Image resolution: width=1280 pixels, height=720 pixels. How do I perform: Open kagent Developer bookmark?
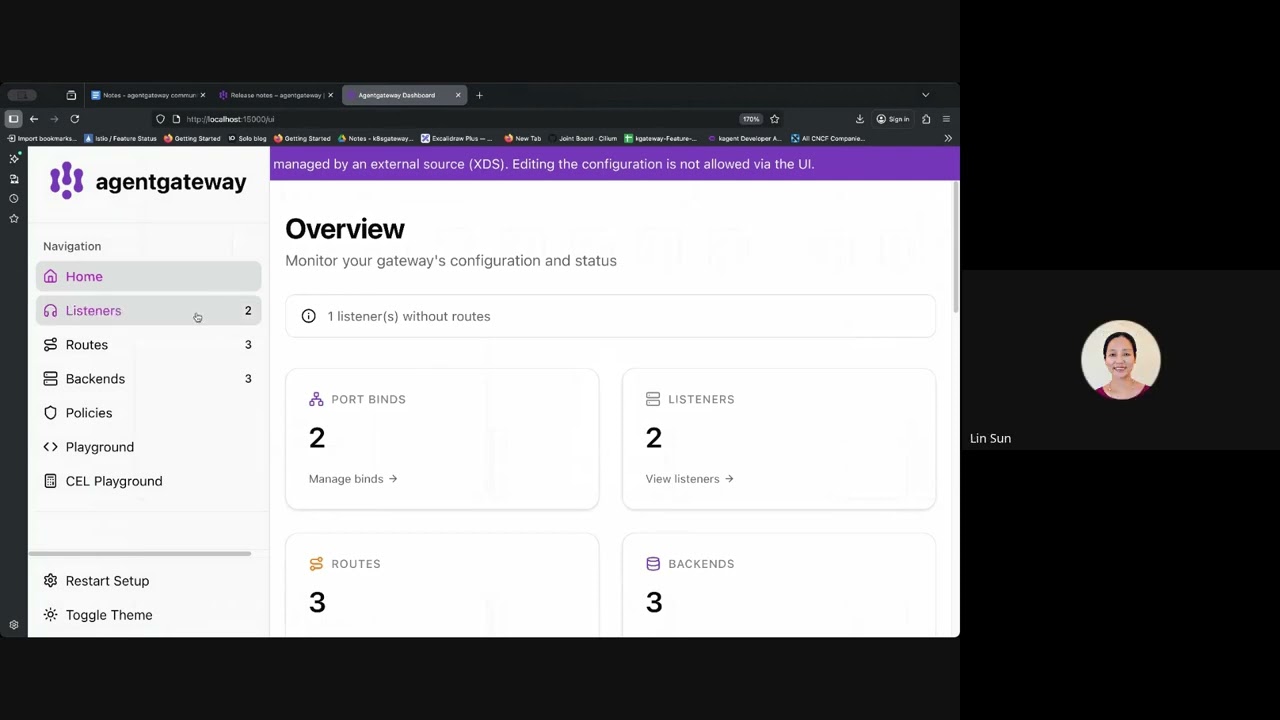point(743,138)
